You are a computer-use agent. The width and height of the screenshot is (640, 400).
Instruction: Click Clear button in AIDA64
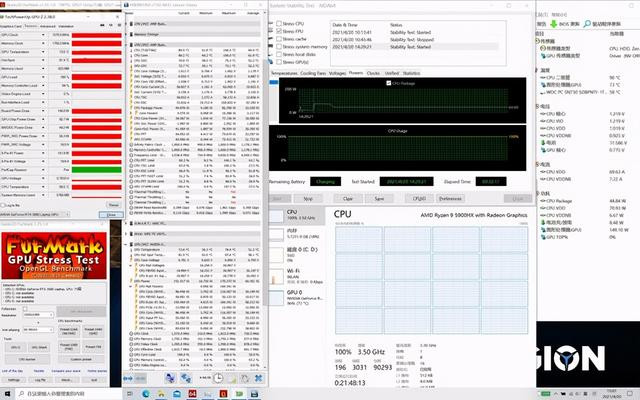348,199
